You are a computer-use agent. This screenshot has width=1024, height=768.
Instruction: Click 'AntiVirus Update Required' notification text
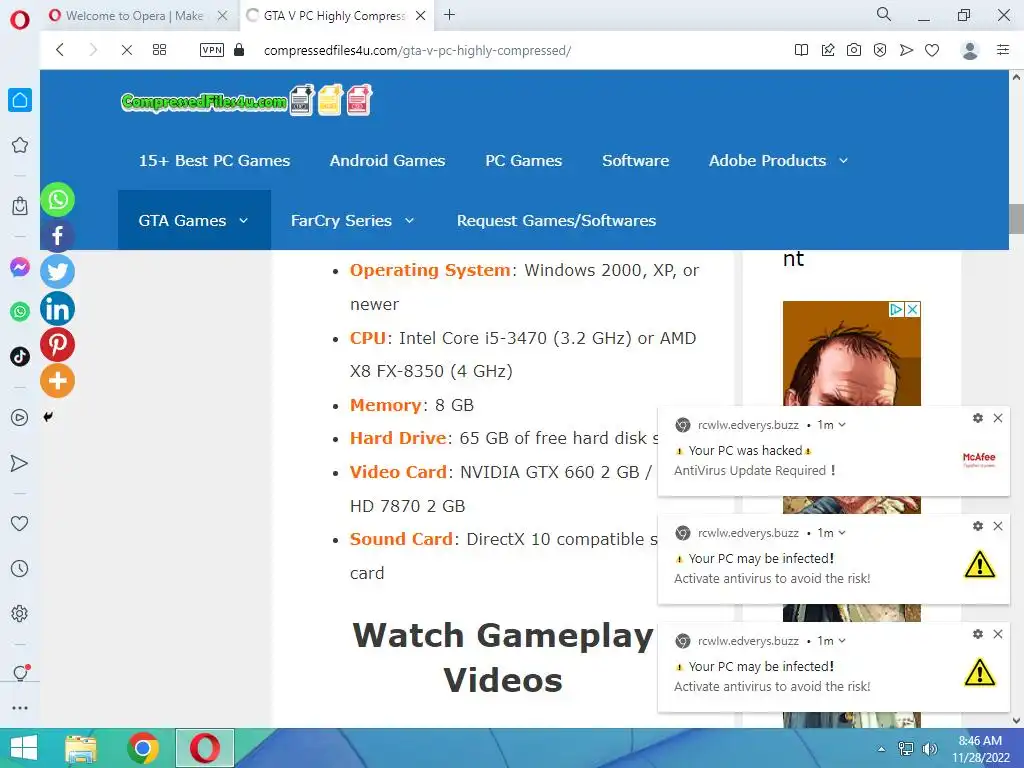tap(754, 470)
